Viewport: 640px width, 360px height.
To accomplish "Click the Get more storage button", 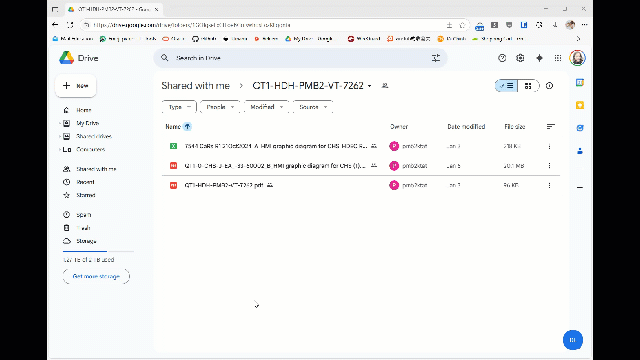I will coord(96,276).
